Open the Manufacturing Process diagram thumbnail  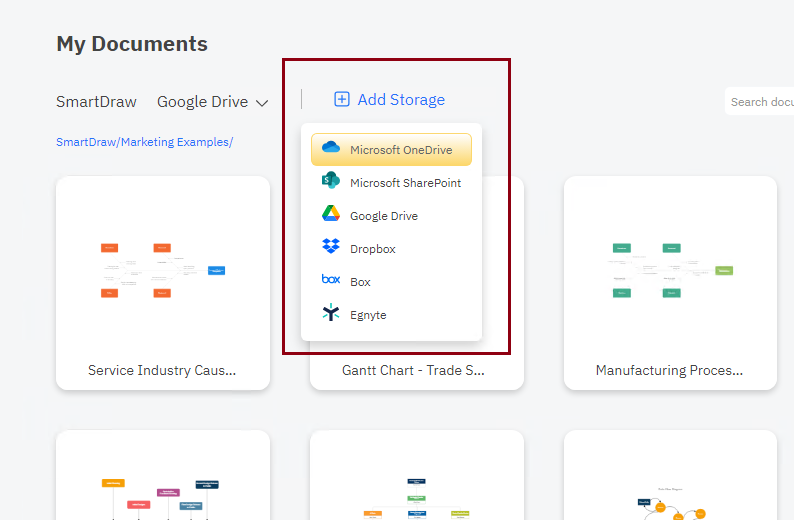click(670, 270)
